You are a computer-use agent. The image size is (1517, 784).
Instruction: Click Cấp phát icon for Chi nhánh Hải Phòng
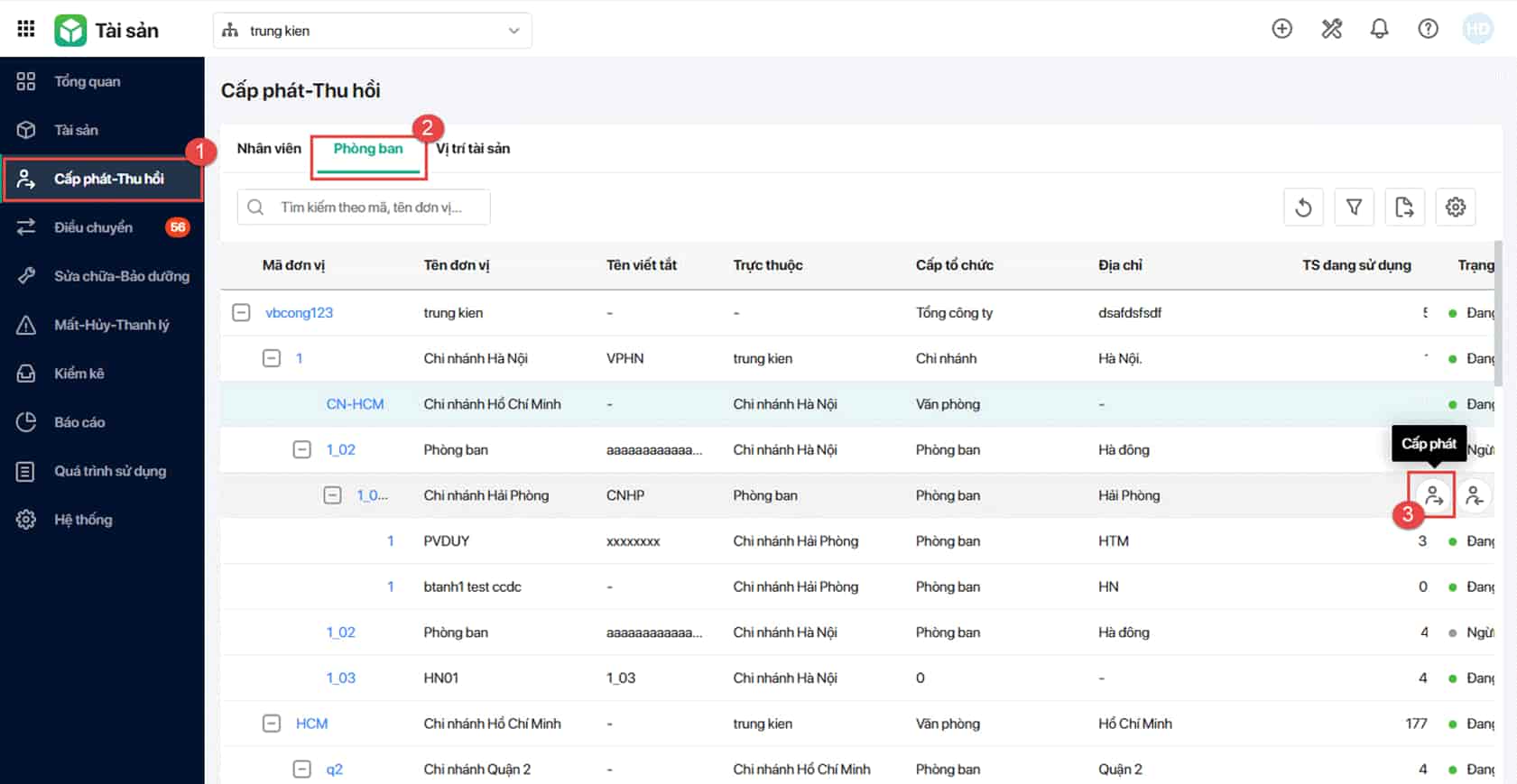tap(1432, 495)
